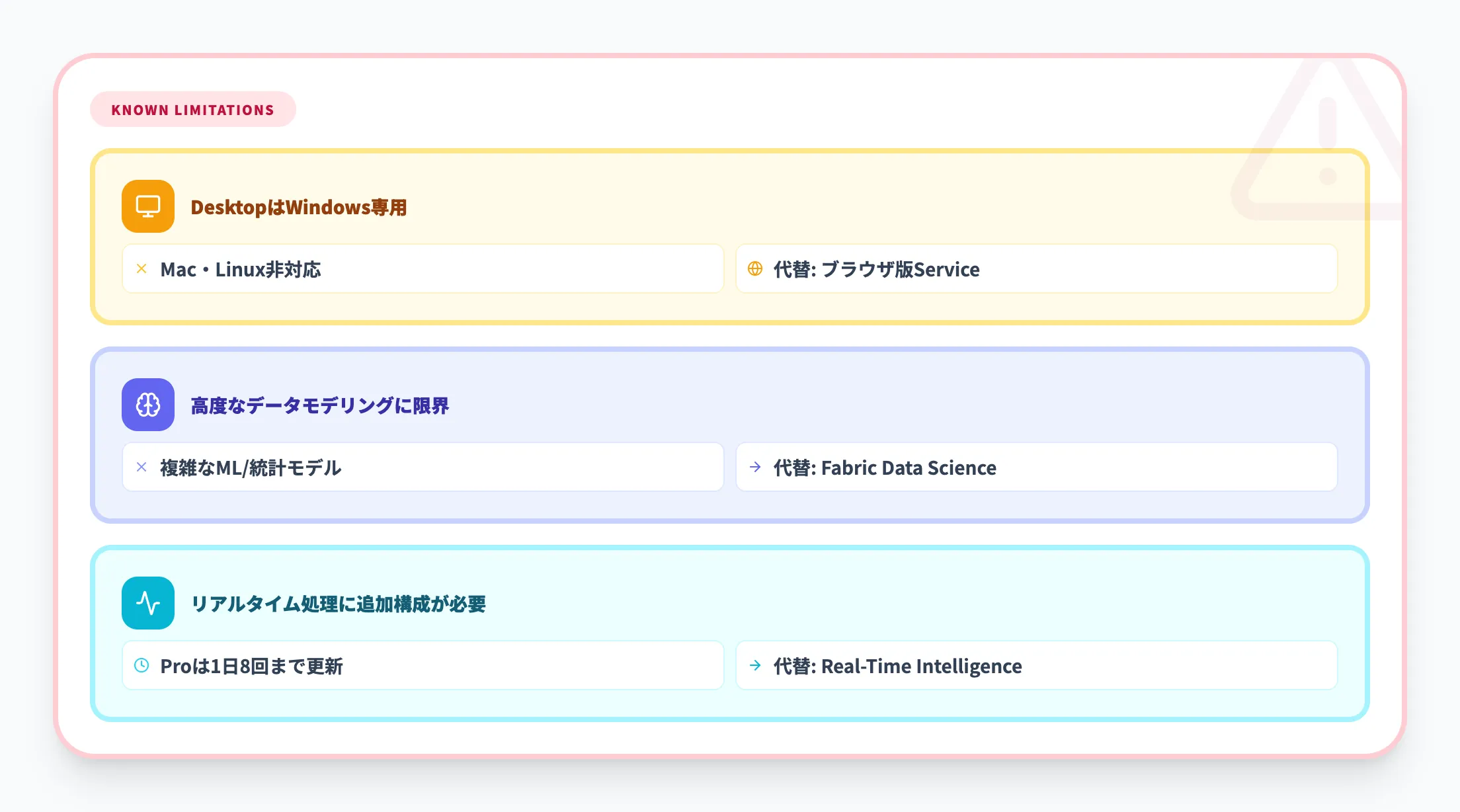Click the Mac・Linux非対応 text

point(241,269)
